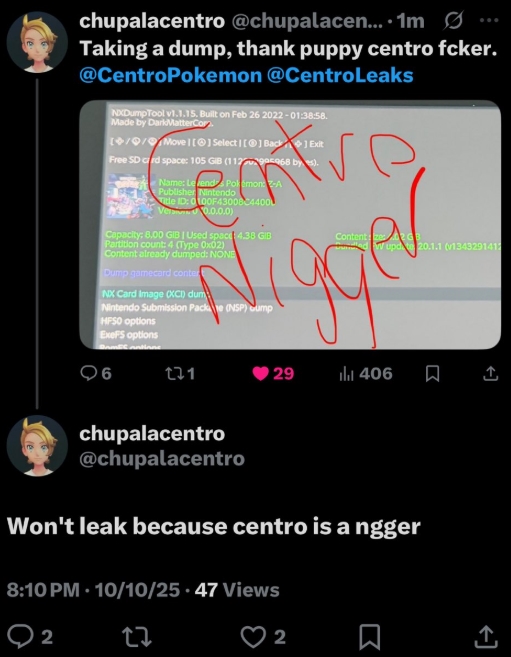Open the profile avatar on the main tweet
Image resolution: width=511 pixels, height=657 pixels.
(x=37, y=445)
